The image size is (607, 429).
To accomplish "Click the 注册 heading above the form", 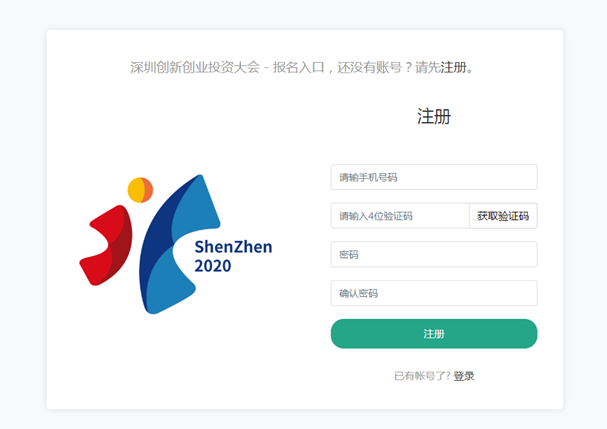I will point(434,116).
